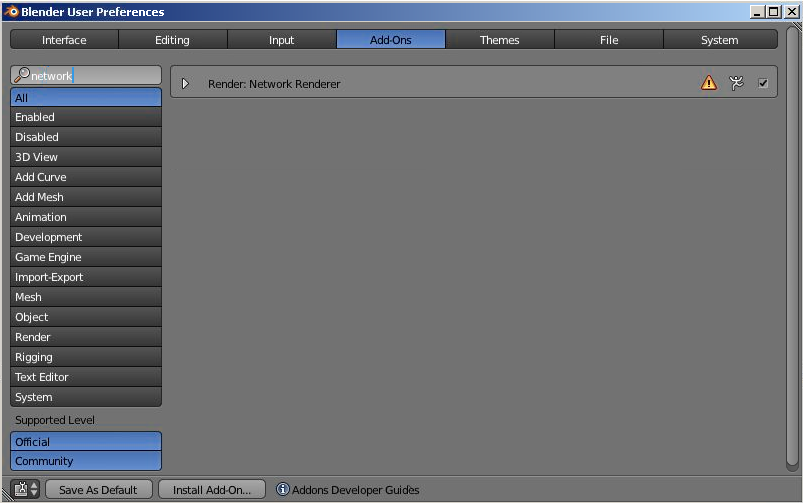Select the All category filter
The height and width of the screenshot is (503, 803).
tap(86, 97)
